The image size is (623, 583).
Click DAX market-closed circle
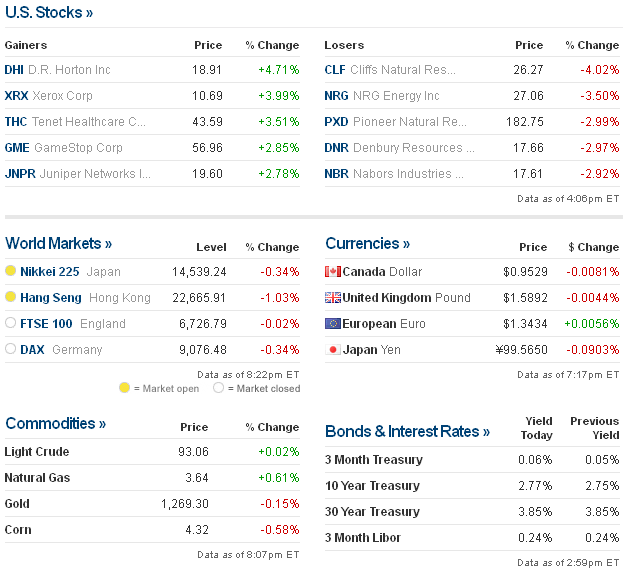click(11, 349)
